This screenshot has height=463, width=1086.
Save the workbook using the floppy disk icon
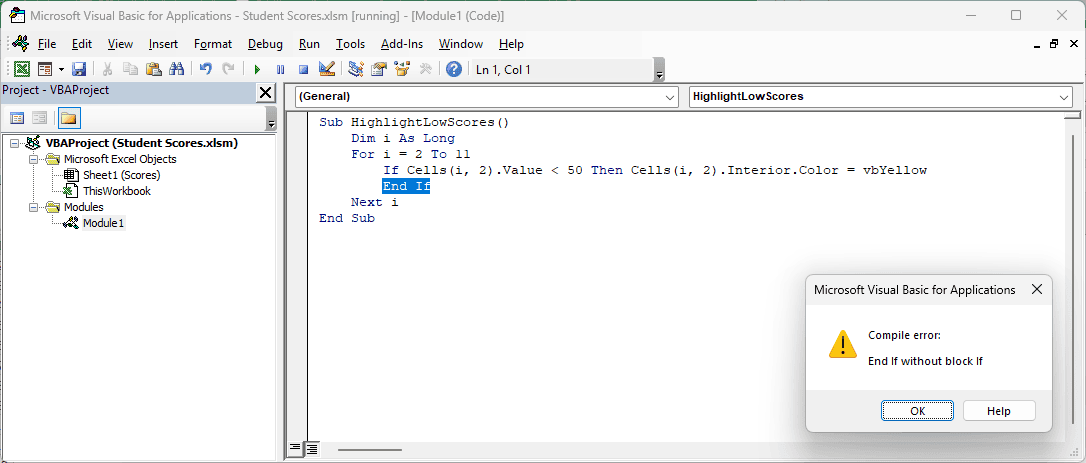click(78, 69)
